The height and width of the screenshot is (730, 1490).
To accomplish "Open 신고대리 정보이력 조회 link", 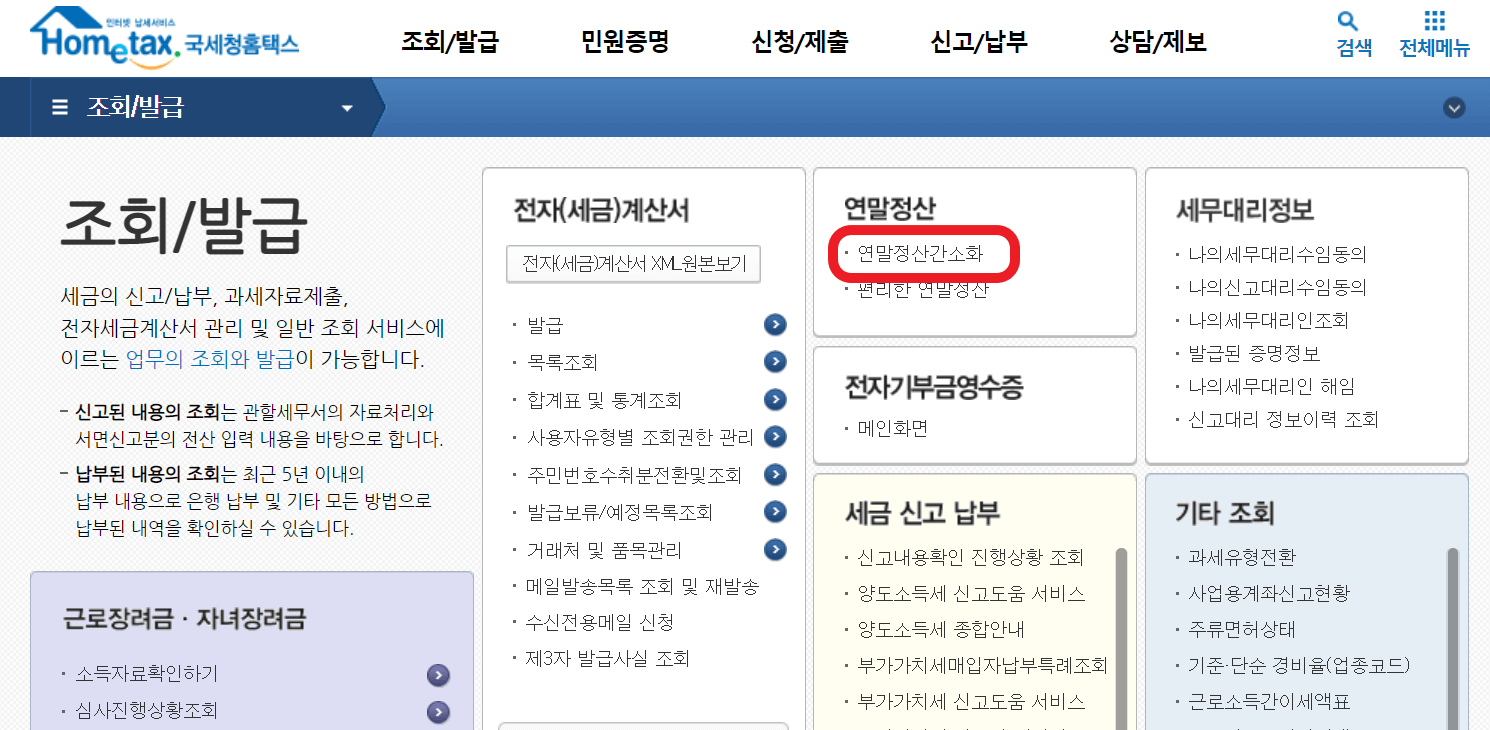I will click(1283, 419).
